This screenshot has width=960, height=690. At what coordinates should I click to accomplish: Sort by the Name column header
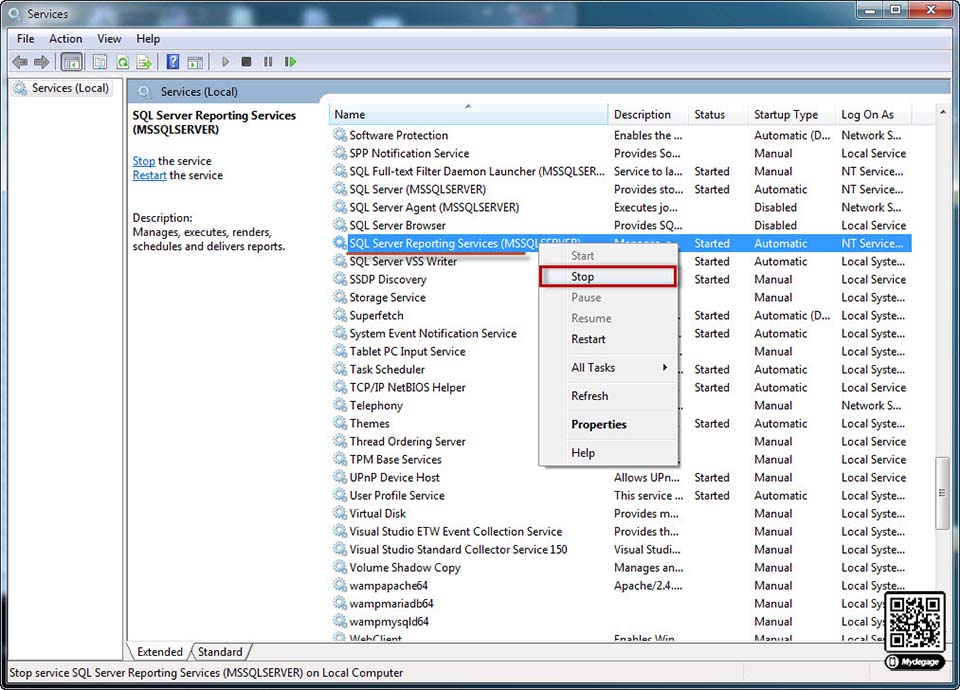click(x=468, y=114)
